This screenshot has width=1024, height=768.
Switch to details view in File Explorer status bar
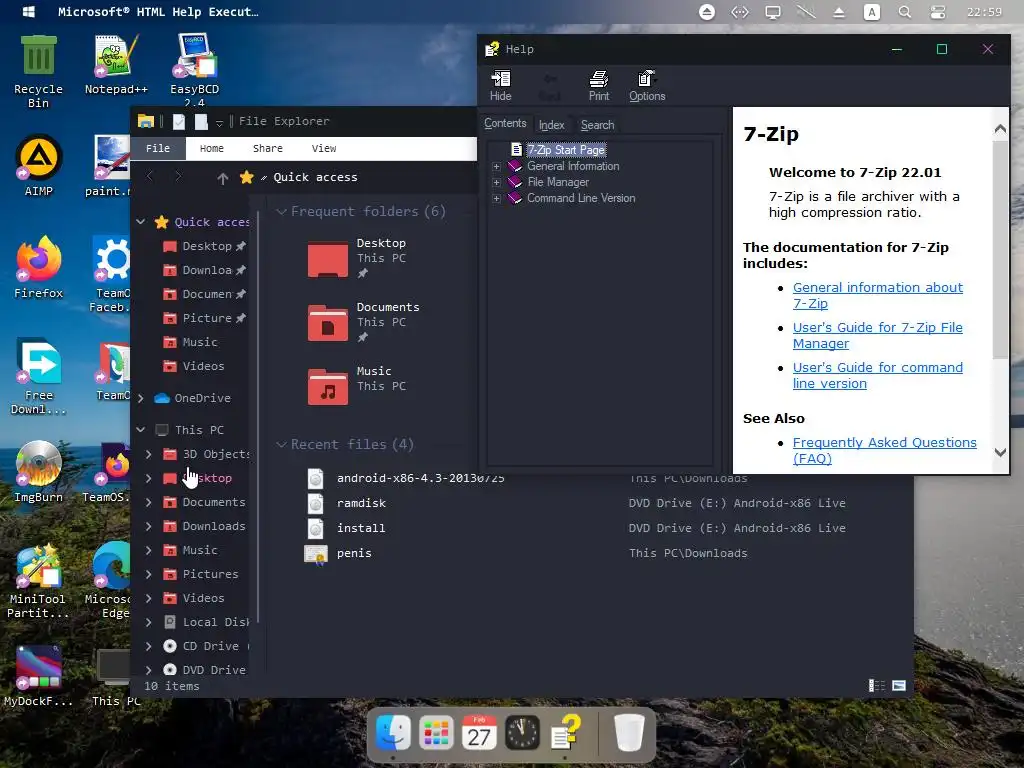[877, 685]
